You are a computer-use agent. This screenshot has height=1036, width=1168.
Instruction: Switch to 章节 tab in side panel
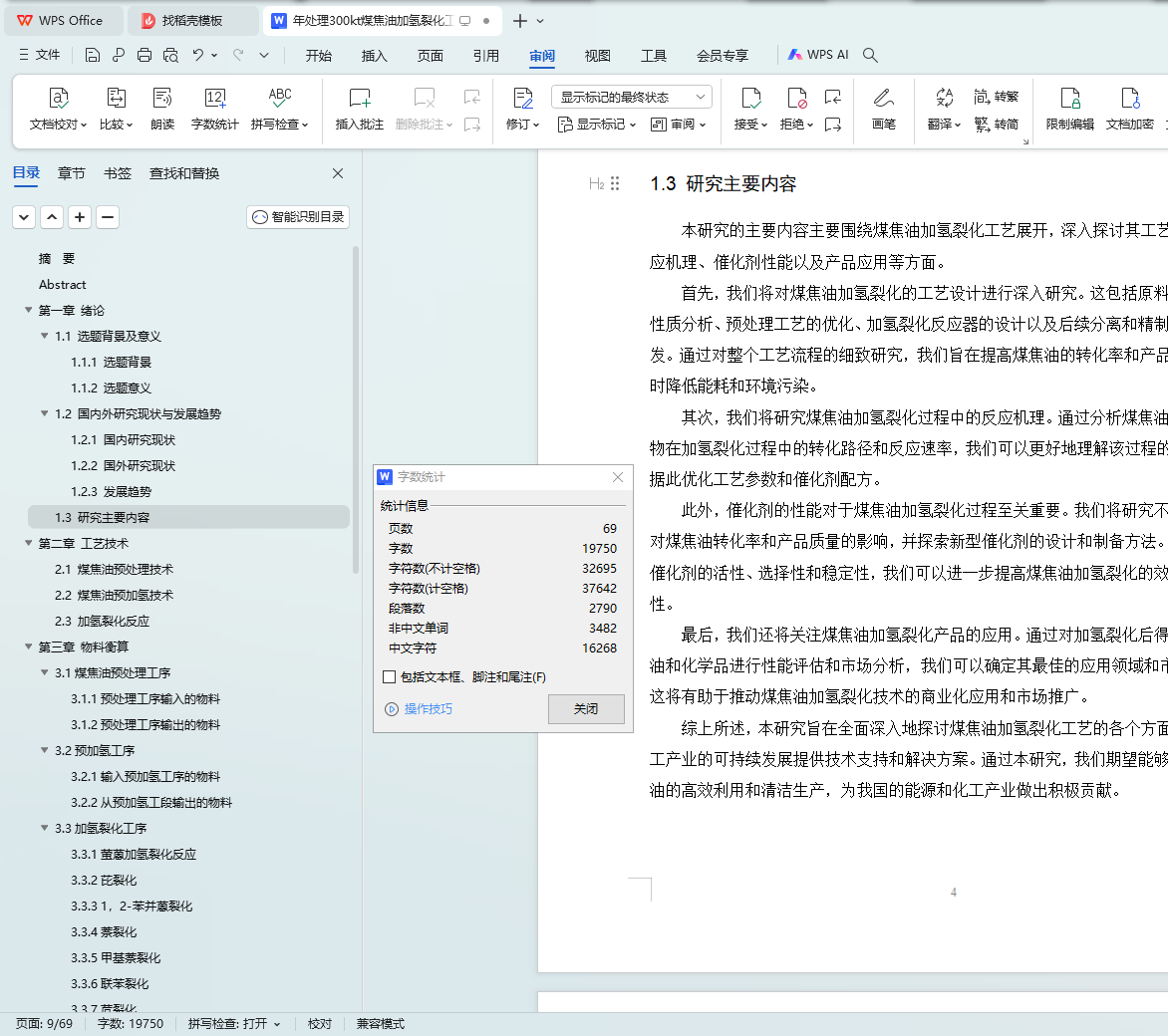[72, 173]
